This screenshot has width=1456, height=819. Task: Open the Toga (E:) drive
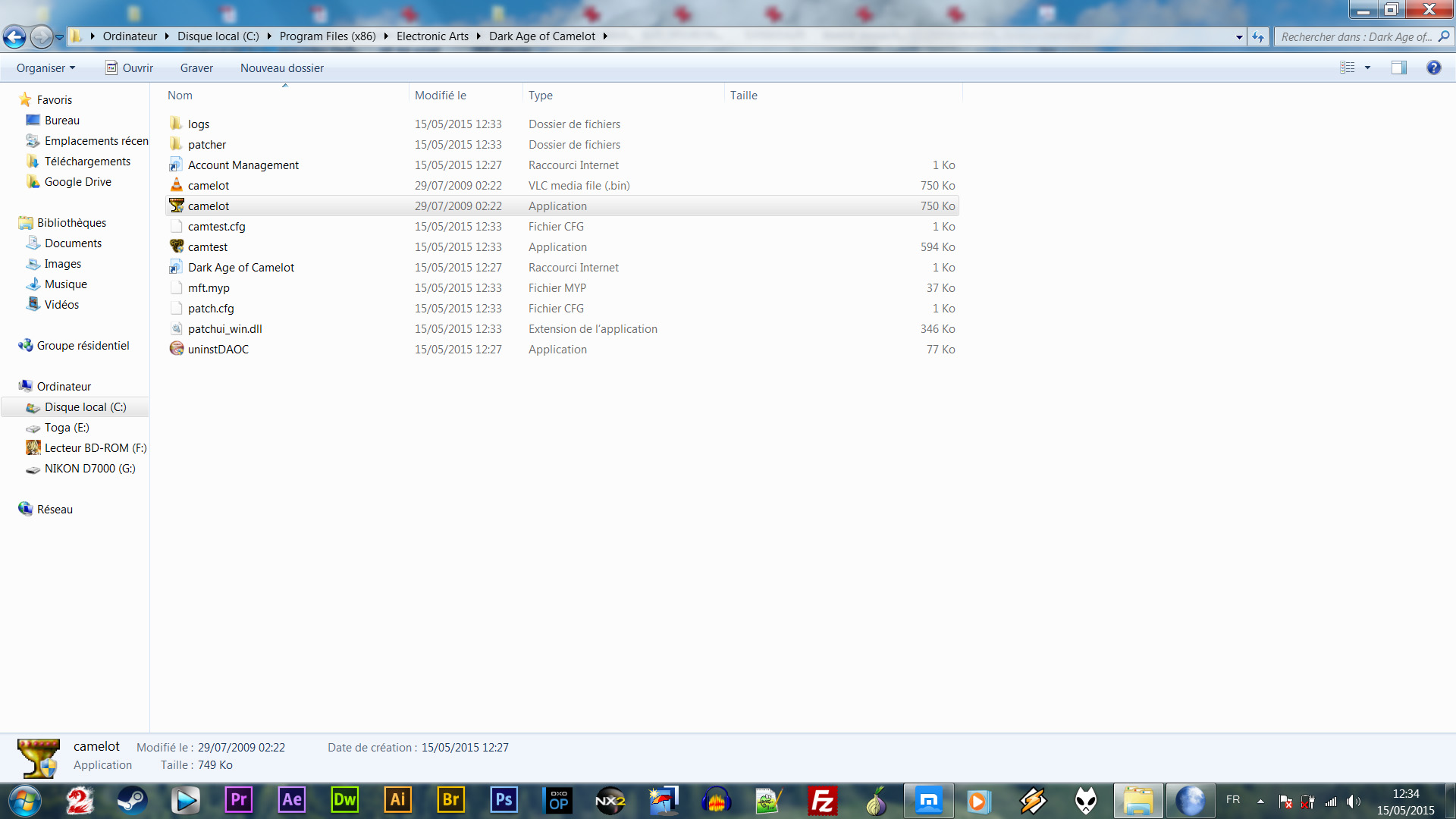pos(67,428)
